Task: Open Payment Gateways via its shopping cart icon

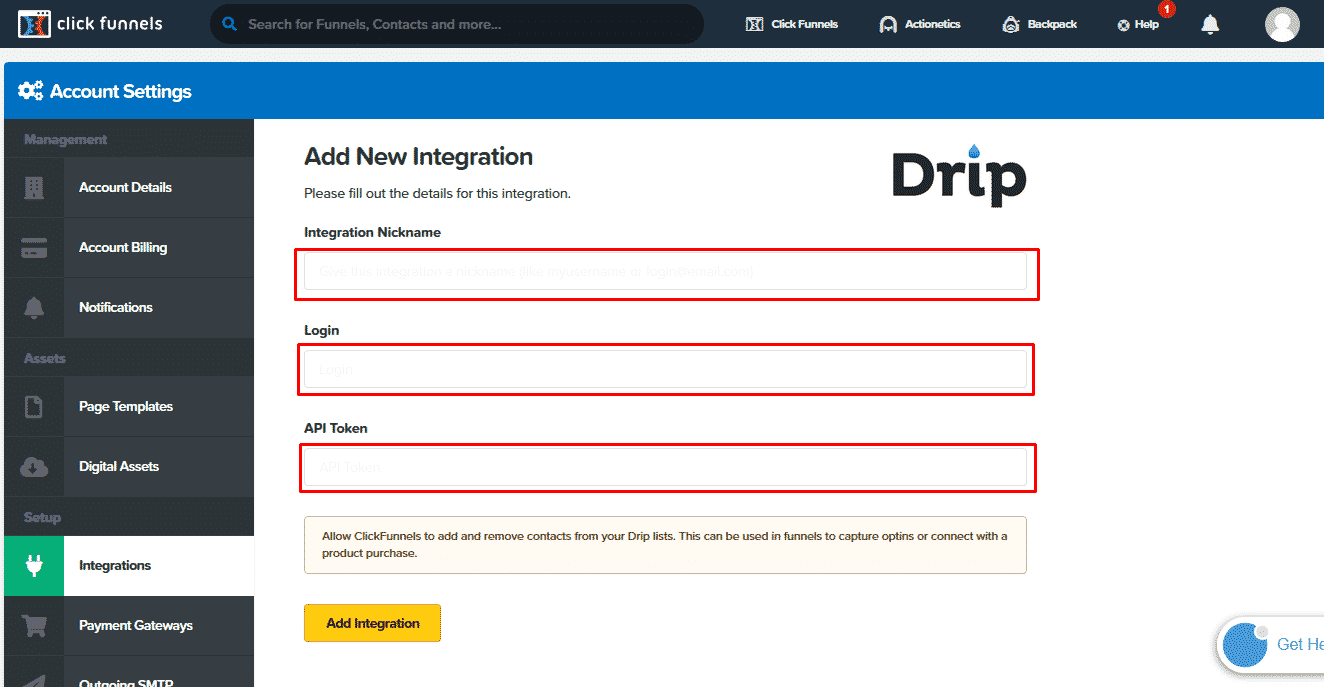Action: 34,625
